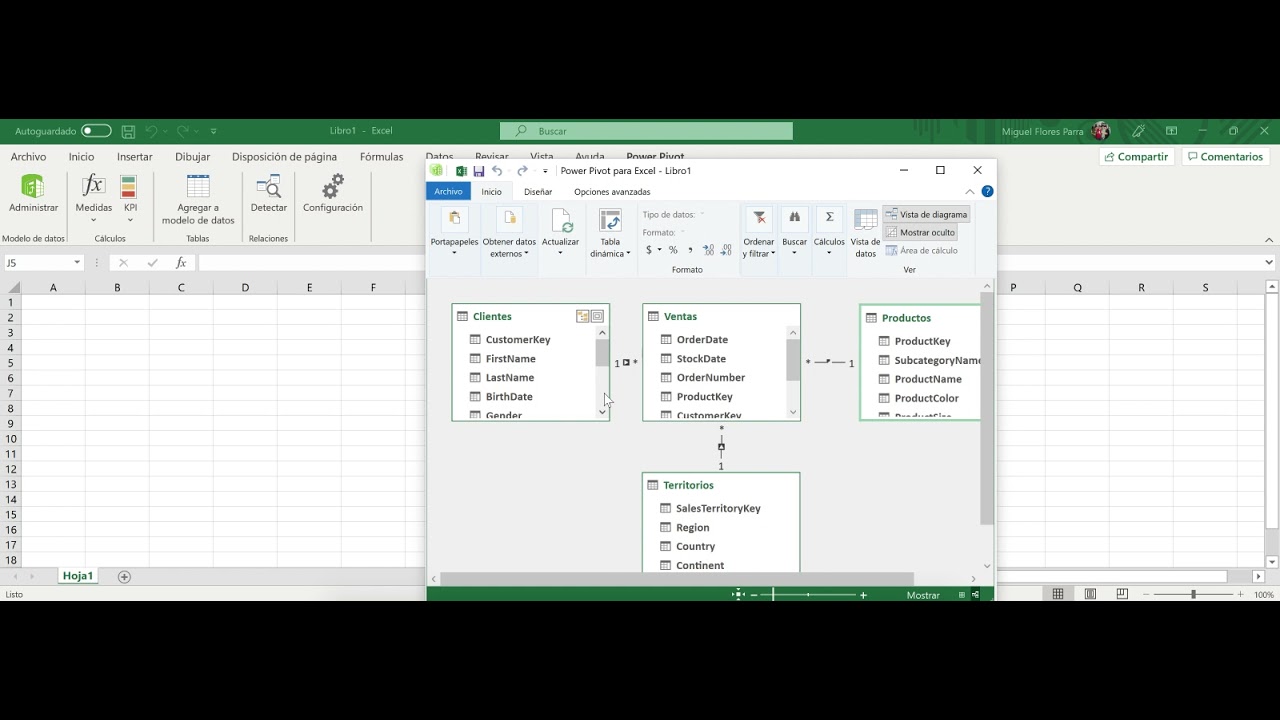Switch to Disposición de página tab
The height and width of the screenshot is (720, 1280).
pos(284,157)
